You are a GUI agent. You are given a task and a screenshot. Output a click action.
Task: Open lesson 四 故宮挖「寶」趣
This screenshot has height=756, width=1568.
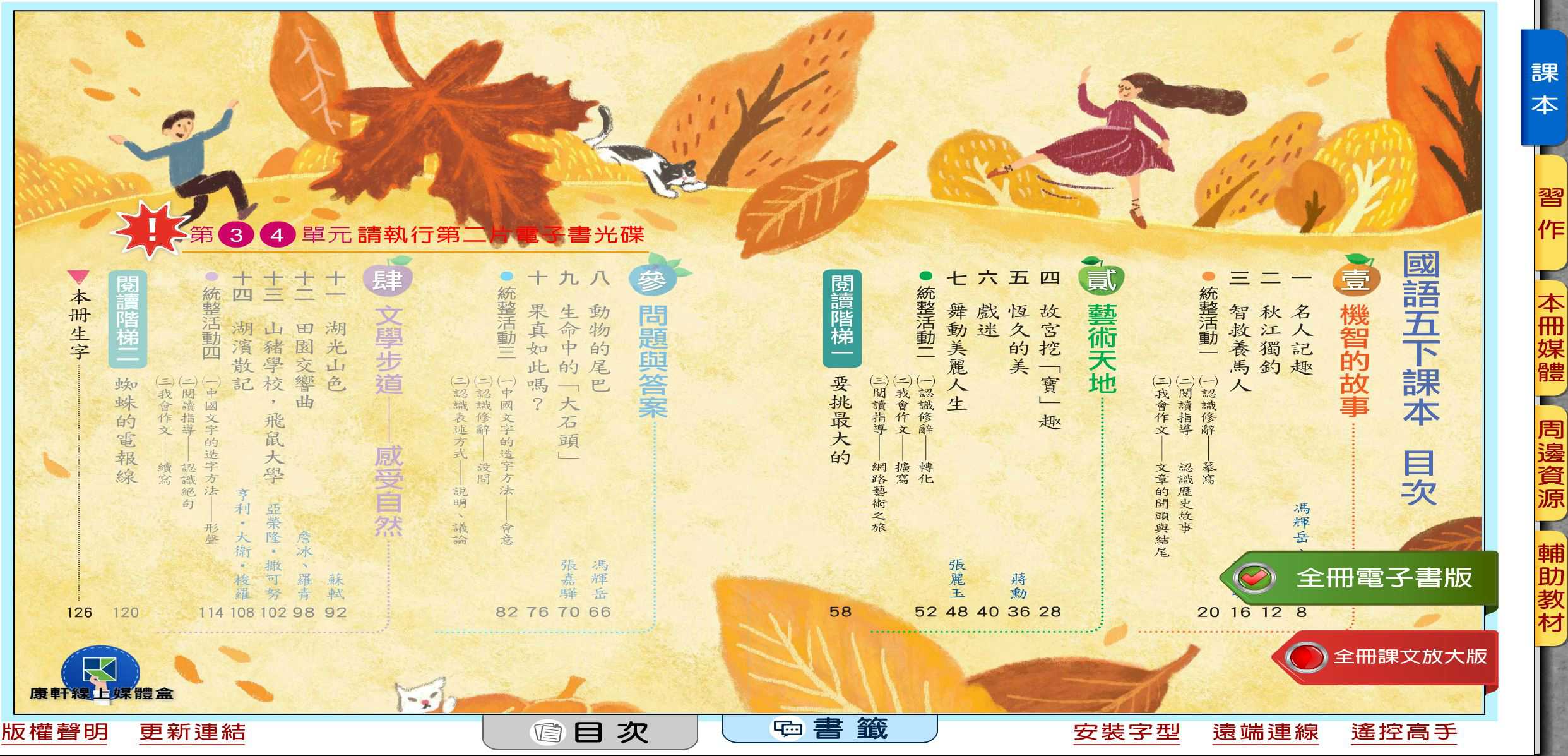coord(1050,351)
